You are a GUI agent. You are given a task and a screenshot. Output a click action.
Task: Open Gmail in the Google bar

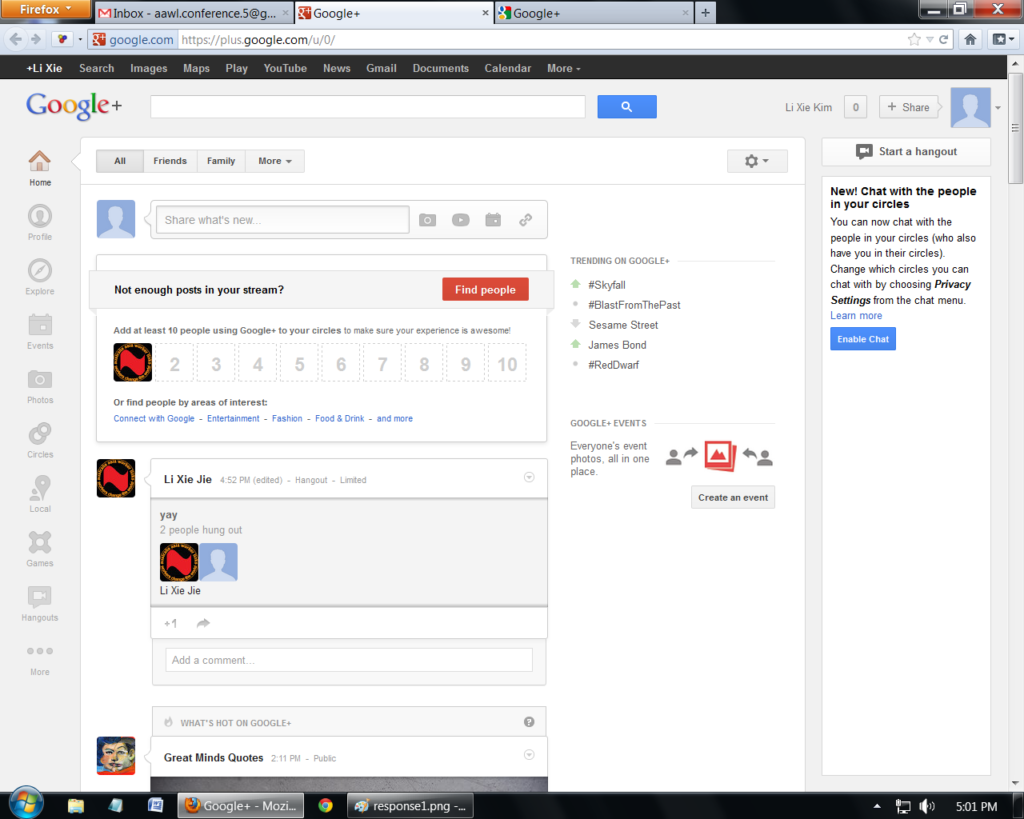coord(381,68)
